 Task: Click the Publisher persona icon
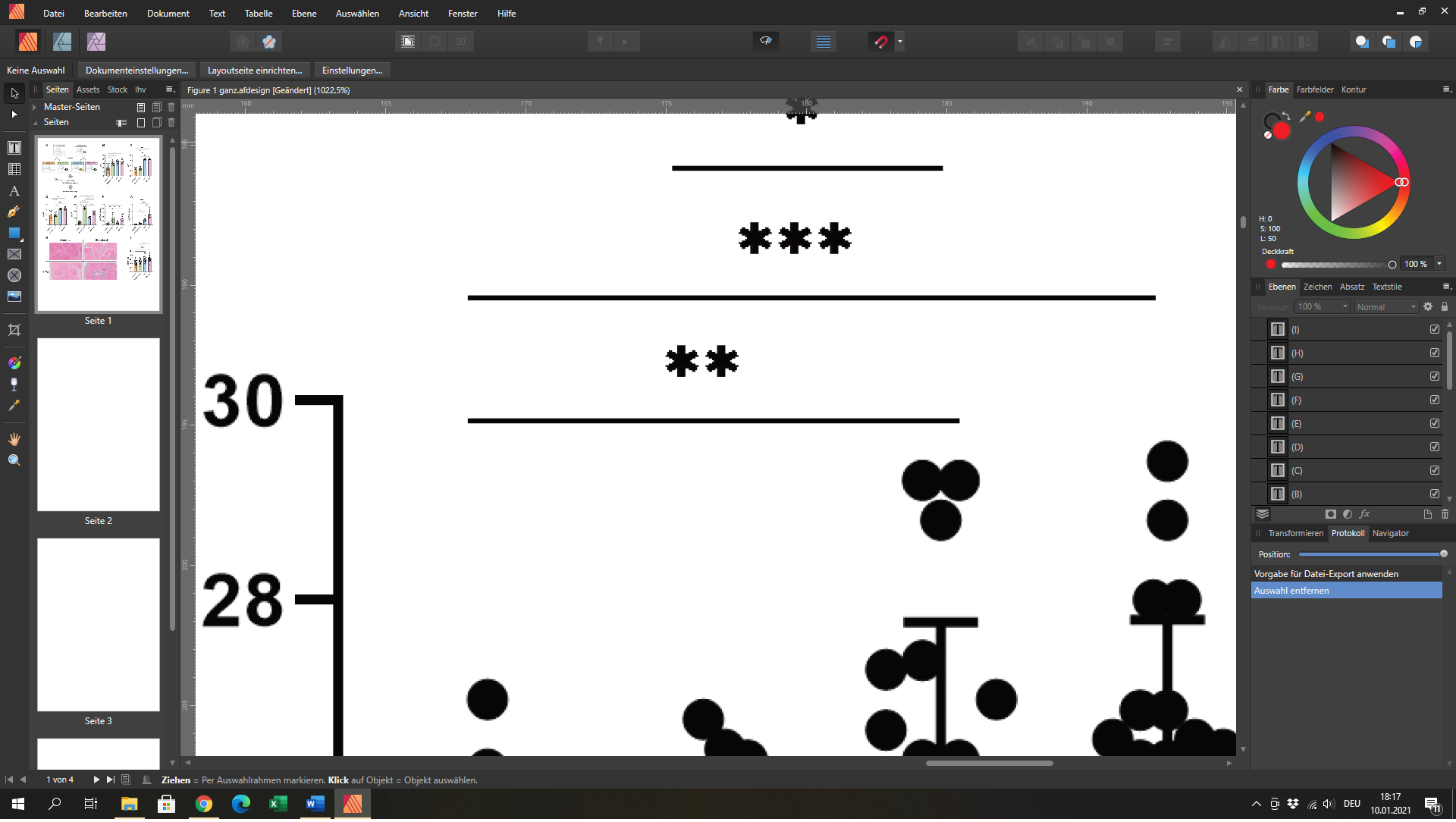[x=29, y=42]
